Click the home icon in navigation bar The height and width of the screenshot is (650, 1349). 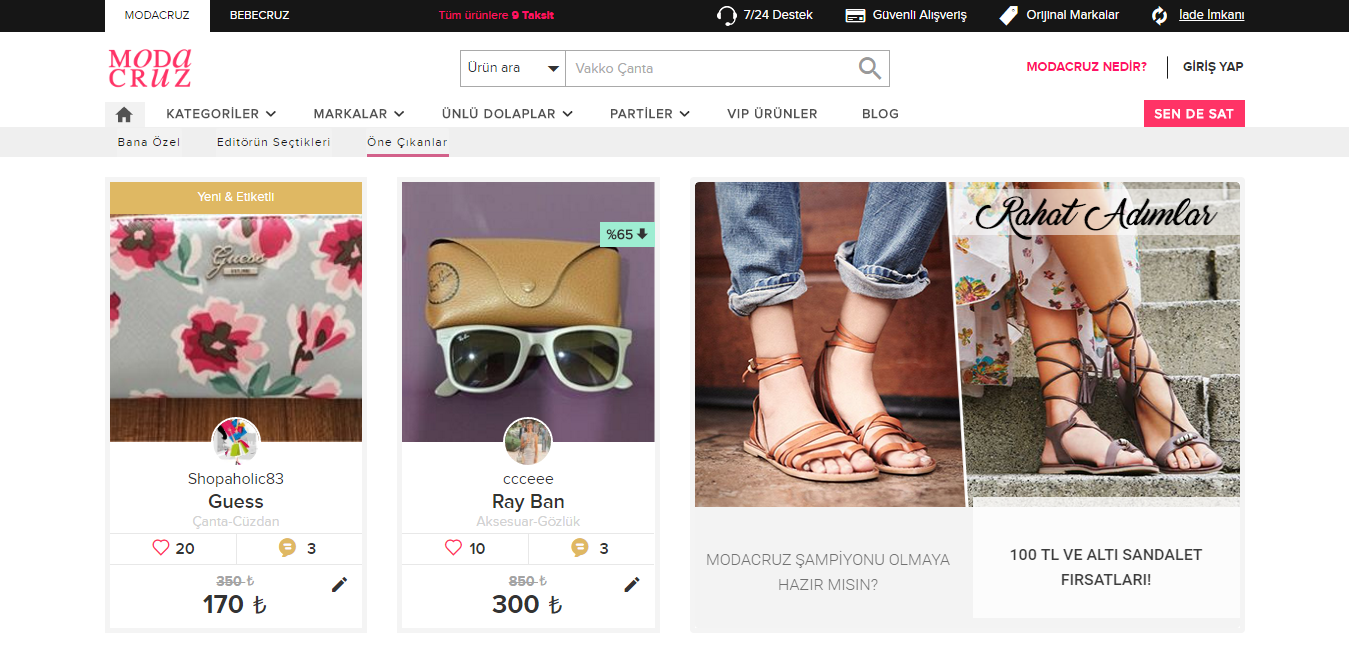point(124,114)
